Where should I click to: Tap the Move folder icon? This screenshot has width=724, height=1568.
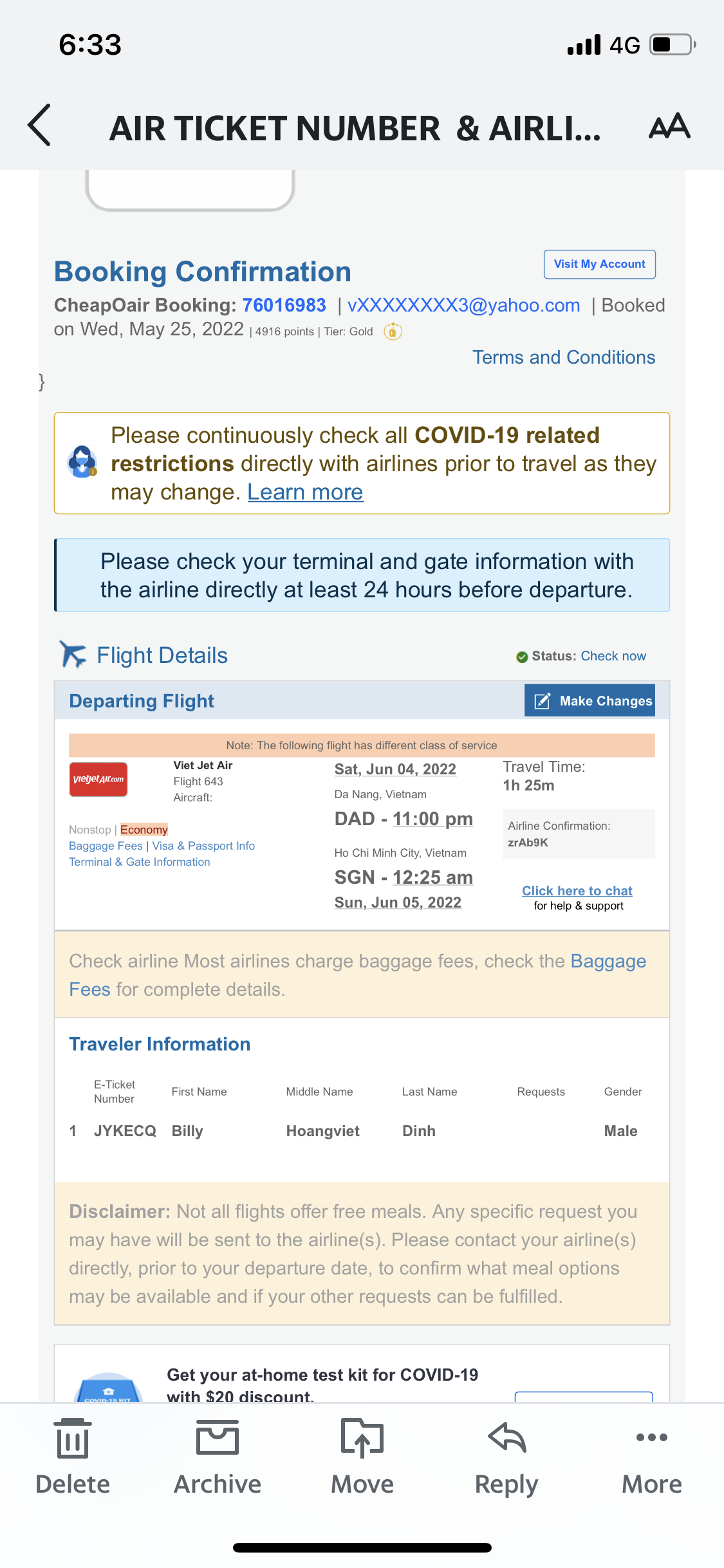pyautogui.click(x=362, y=1438)
